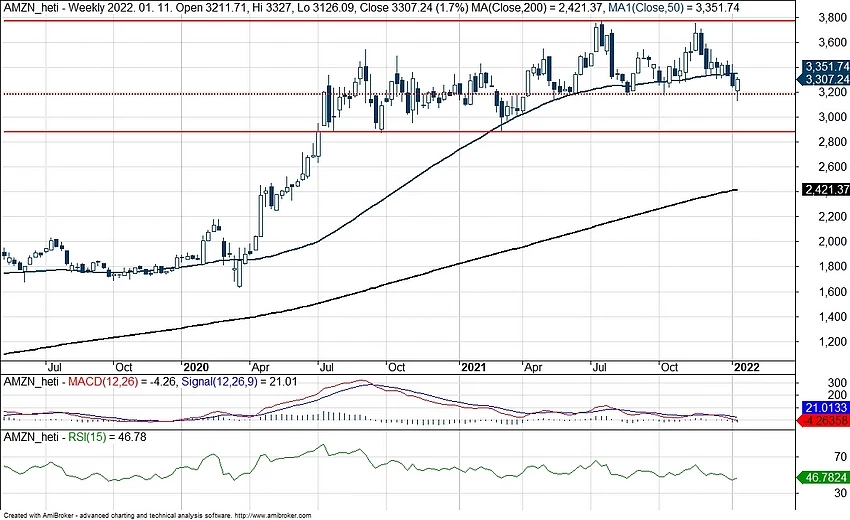The width and height of the screenshot is (850, 520).
Task: Click the 2022 year label on time axis
Action: [x=746, y=367]
